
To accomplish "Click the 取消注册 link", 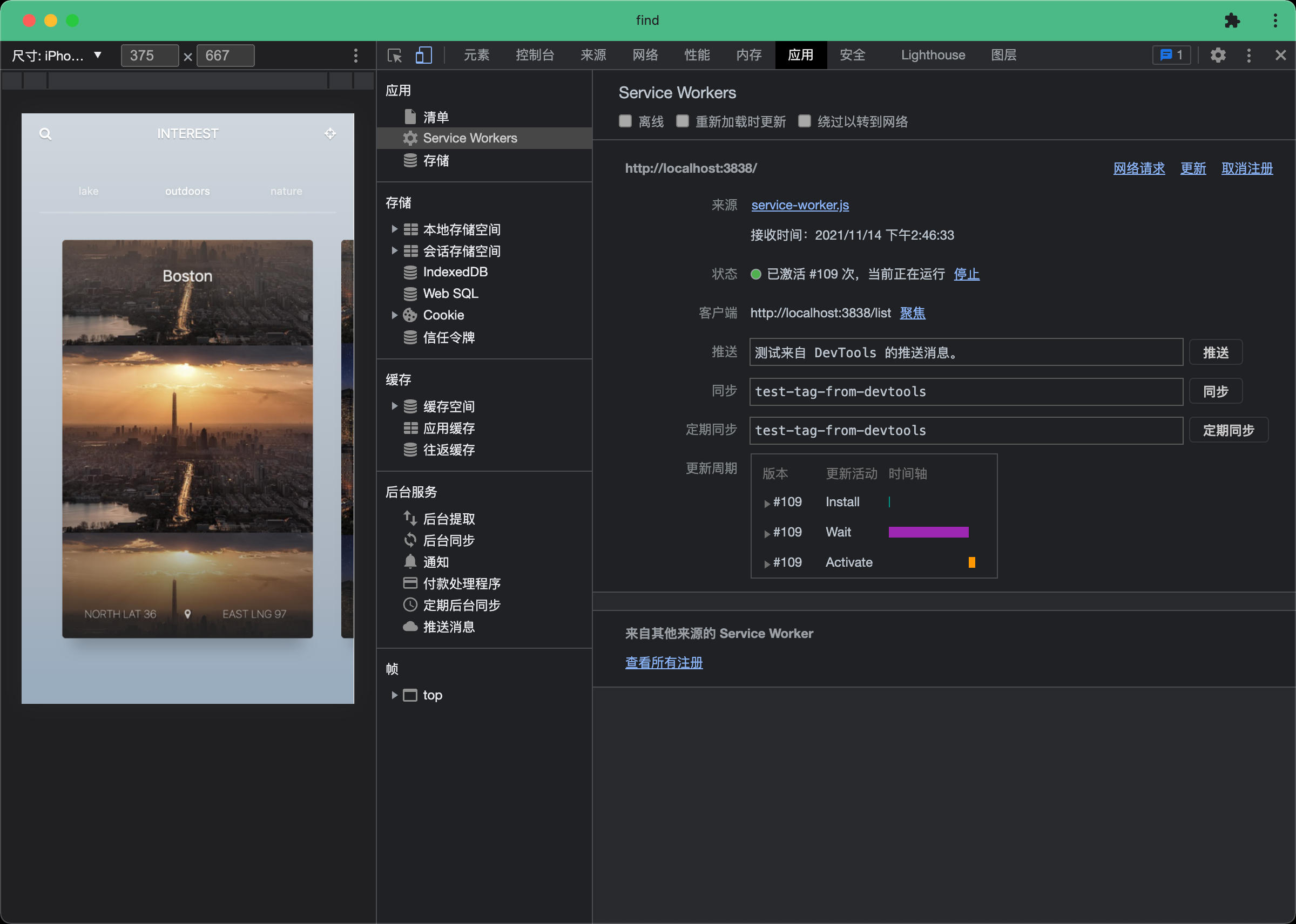I will 1246,168.
